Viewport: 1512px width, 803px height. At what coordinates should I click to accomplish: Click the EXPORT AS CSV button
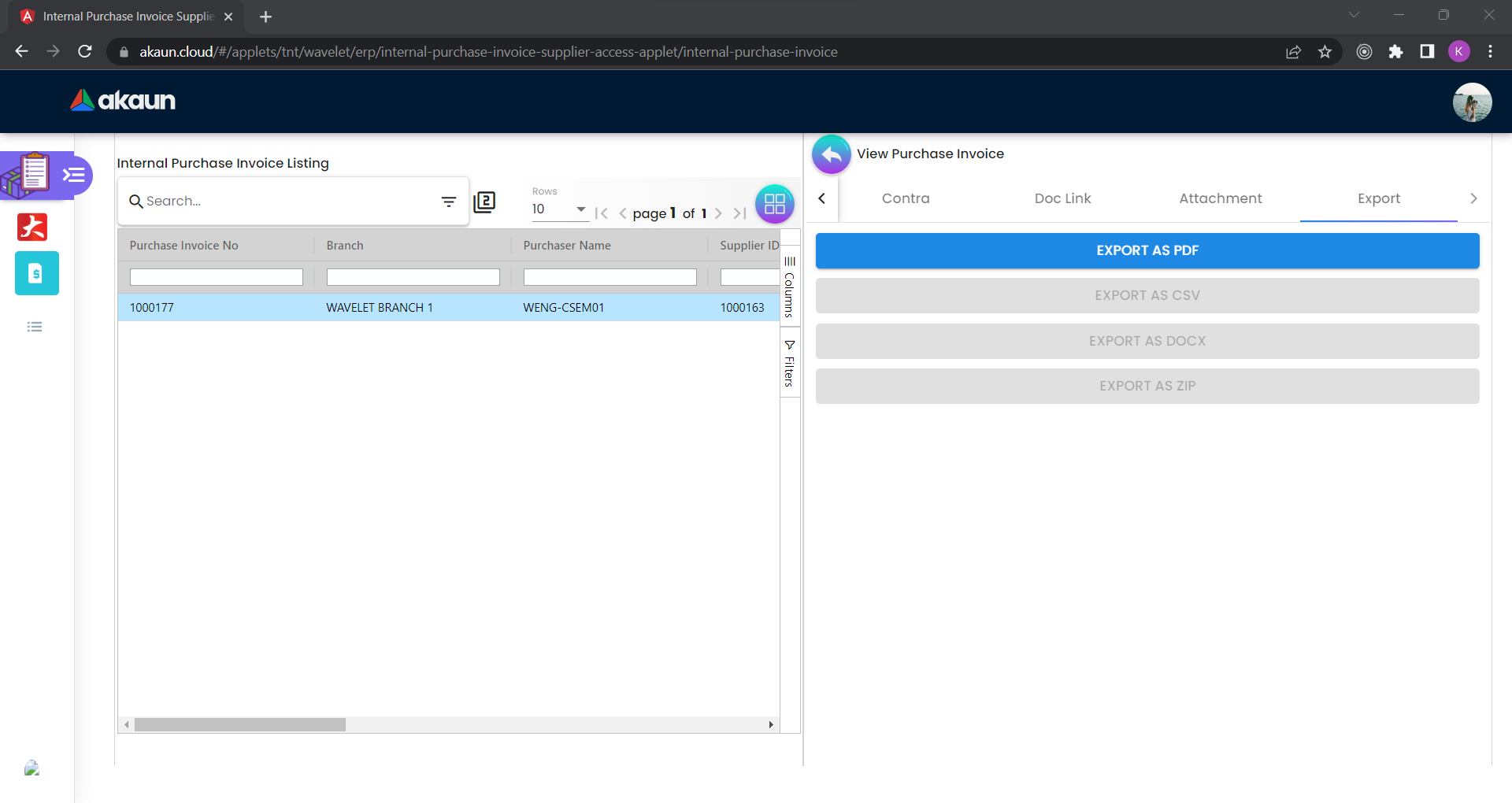click(x=1147, y=295)
